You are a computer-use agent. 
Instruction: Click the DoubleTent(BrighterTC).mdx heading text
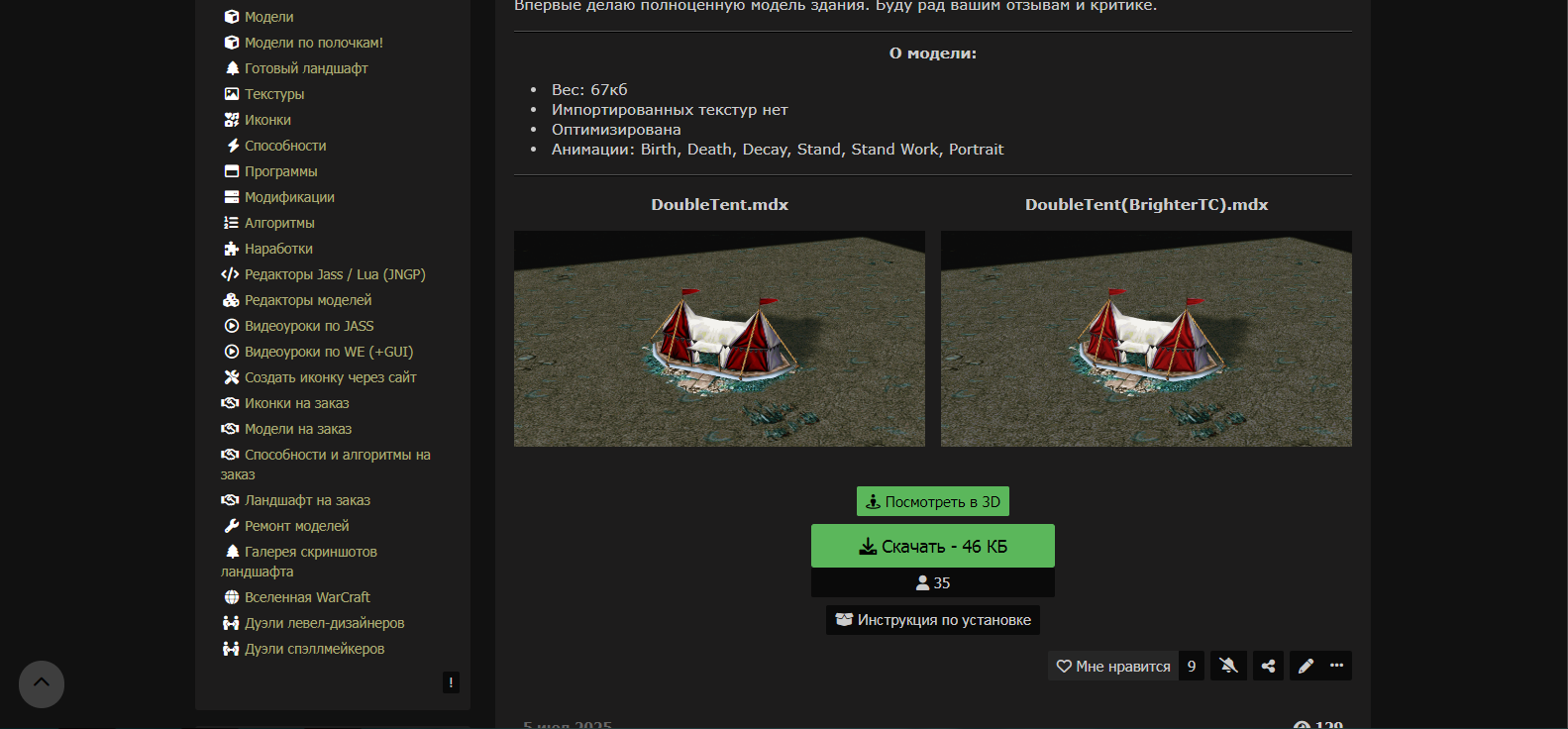1147,204
